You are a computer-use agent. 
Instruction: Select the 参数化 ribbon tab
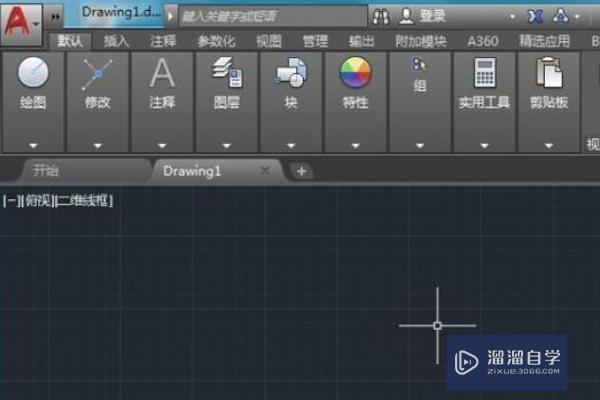217,41
